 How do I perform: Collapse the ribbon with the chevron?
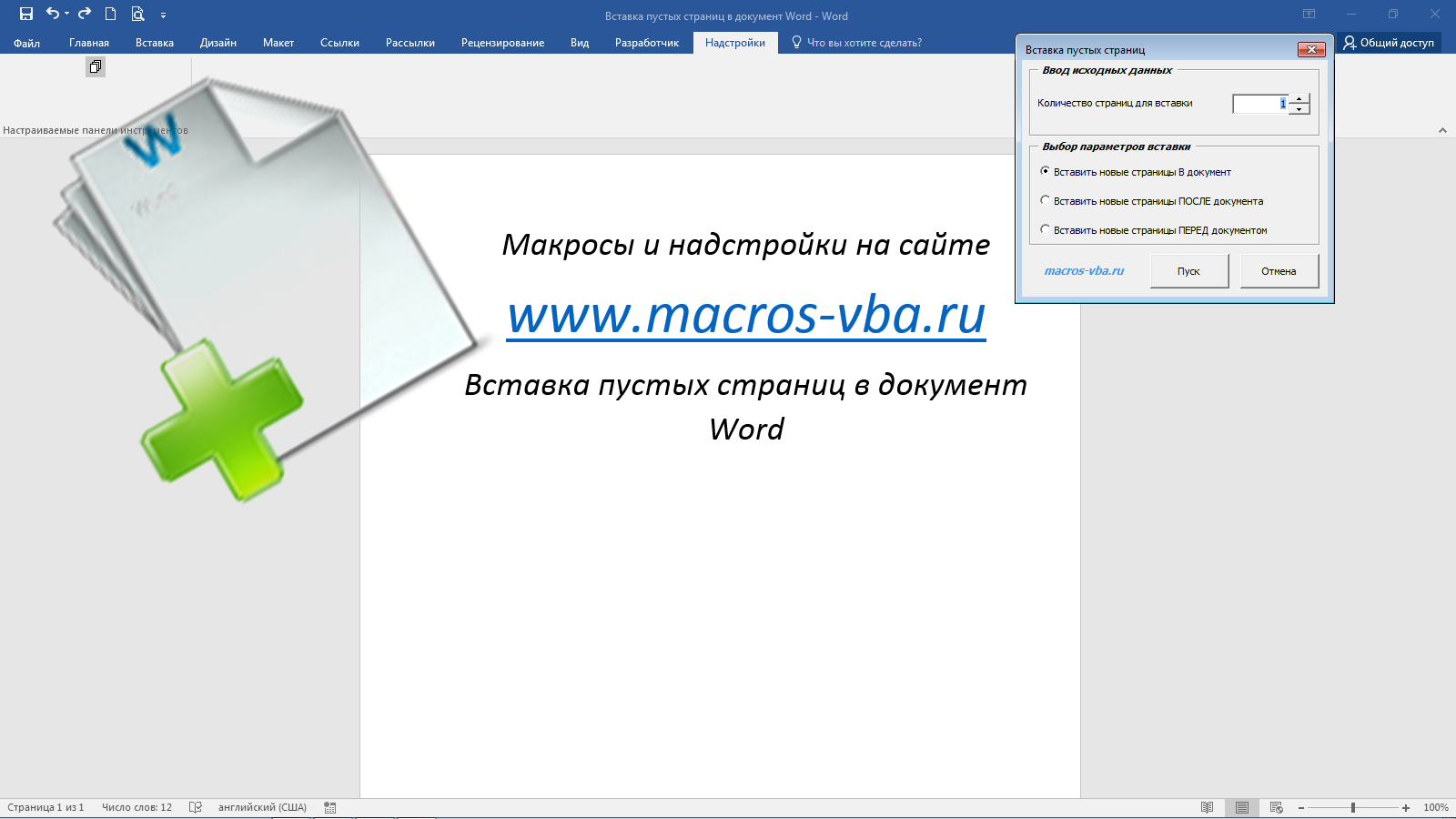point(1442,130)
